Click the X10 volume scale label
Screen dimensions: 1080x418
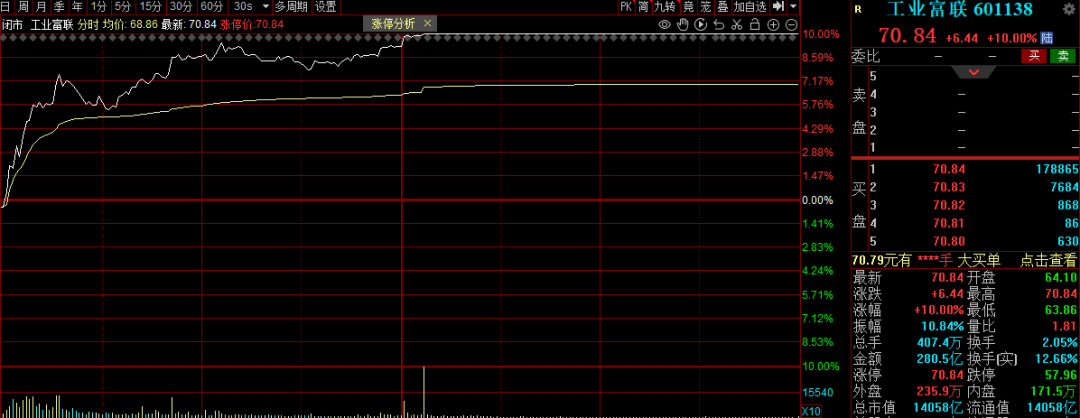(810, 411)
